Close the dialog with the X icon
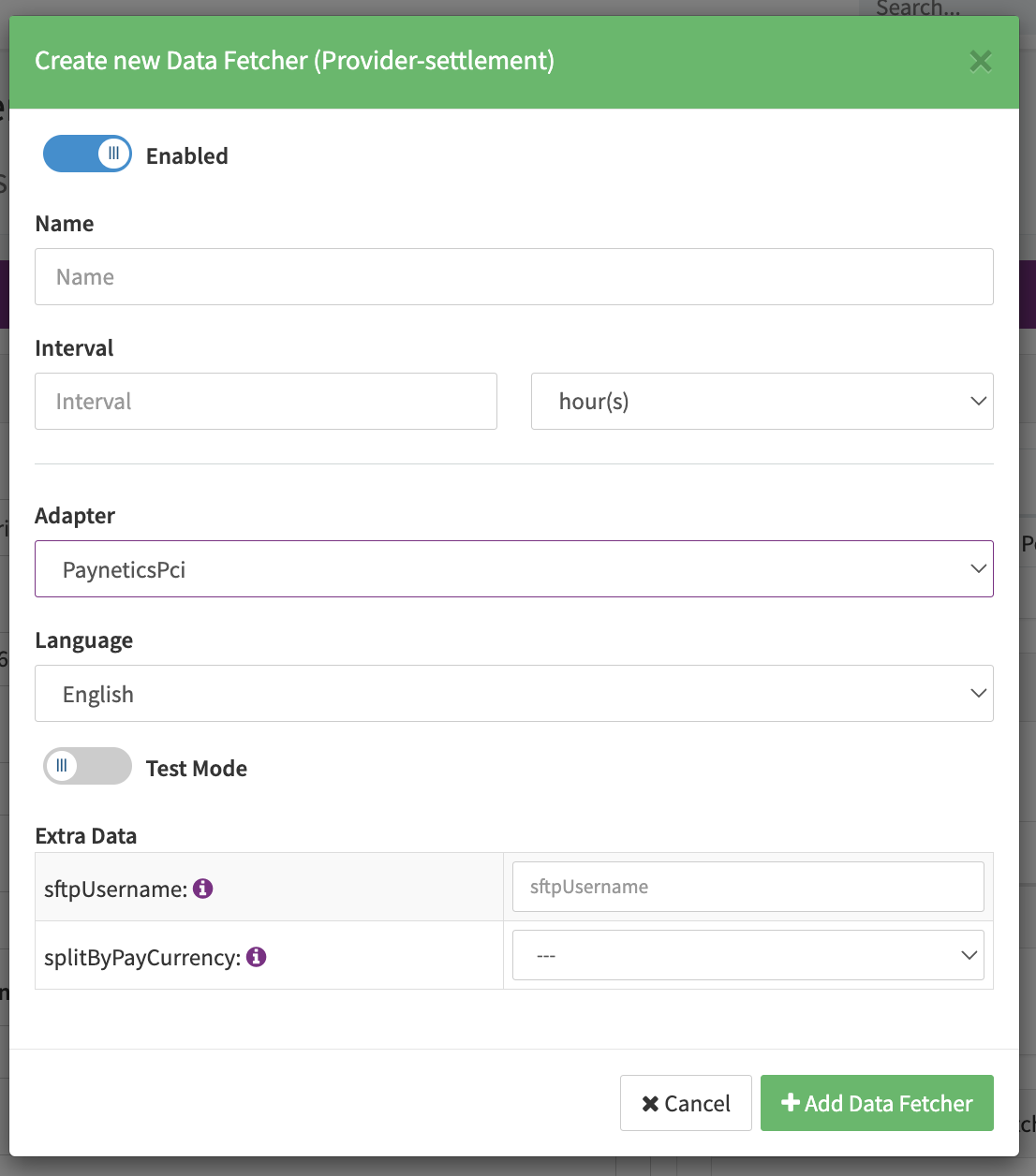 (981, 62)
